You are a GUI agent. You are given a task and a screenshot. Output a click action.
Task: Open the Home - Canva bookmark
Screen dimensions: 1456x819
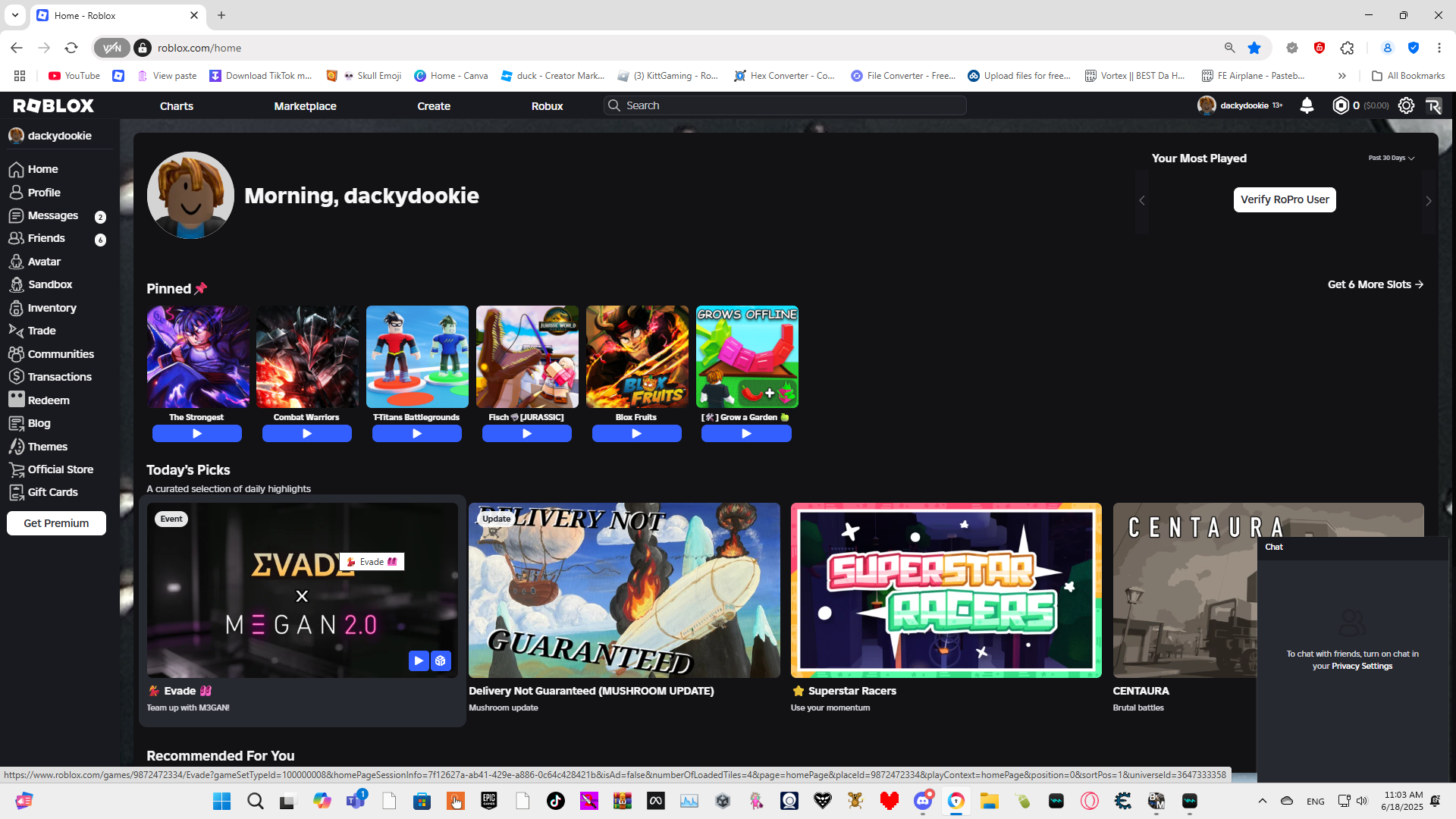click(x=451, y=76)
